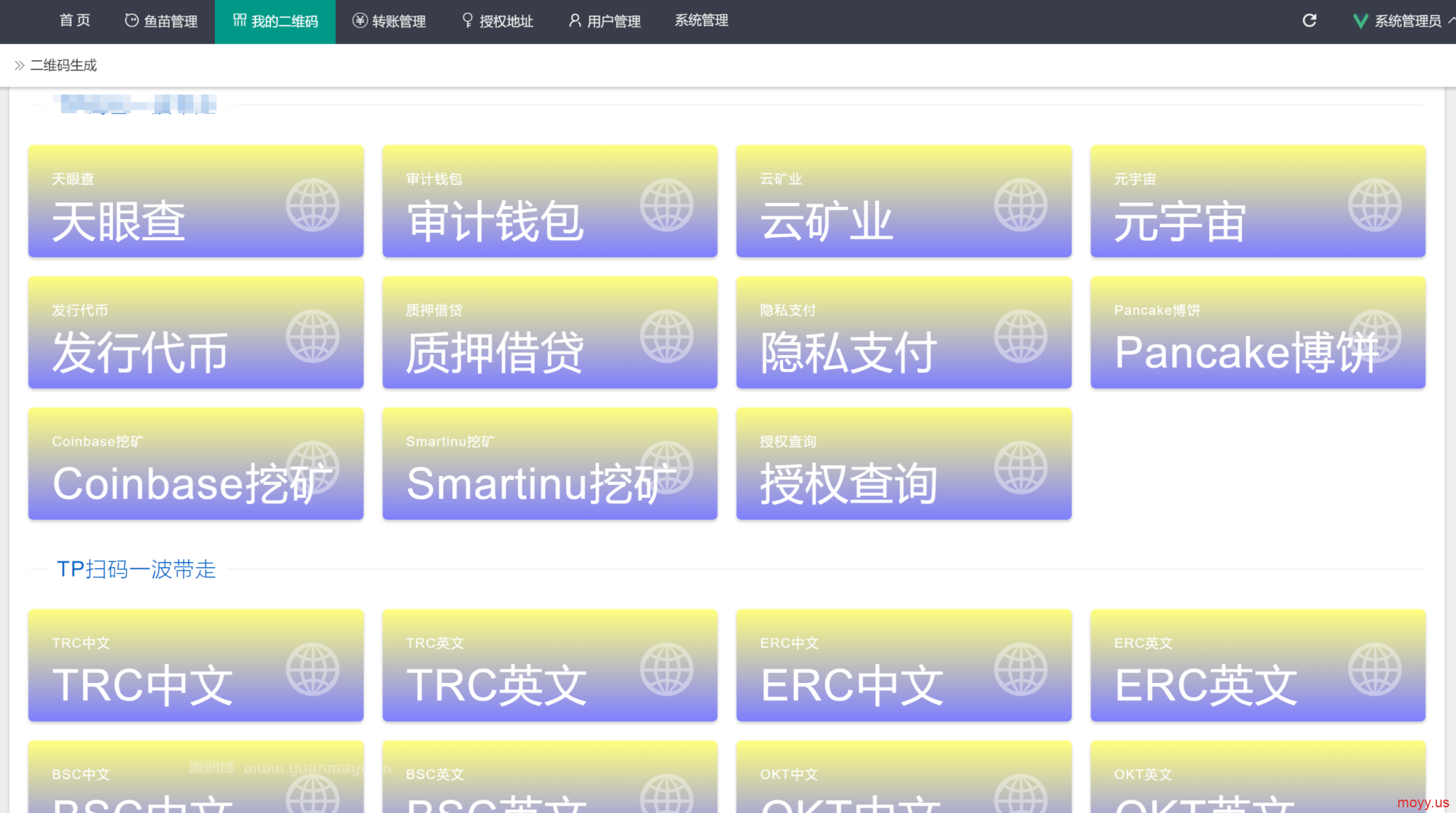
Task: Click globe icon on 天眼查 card
Action: click(x=312, y=205)
